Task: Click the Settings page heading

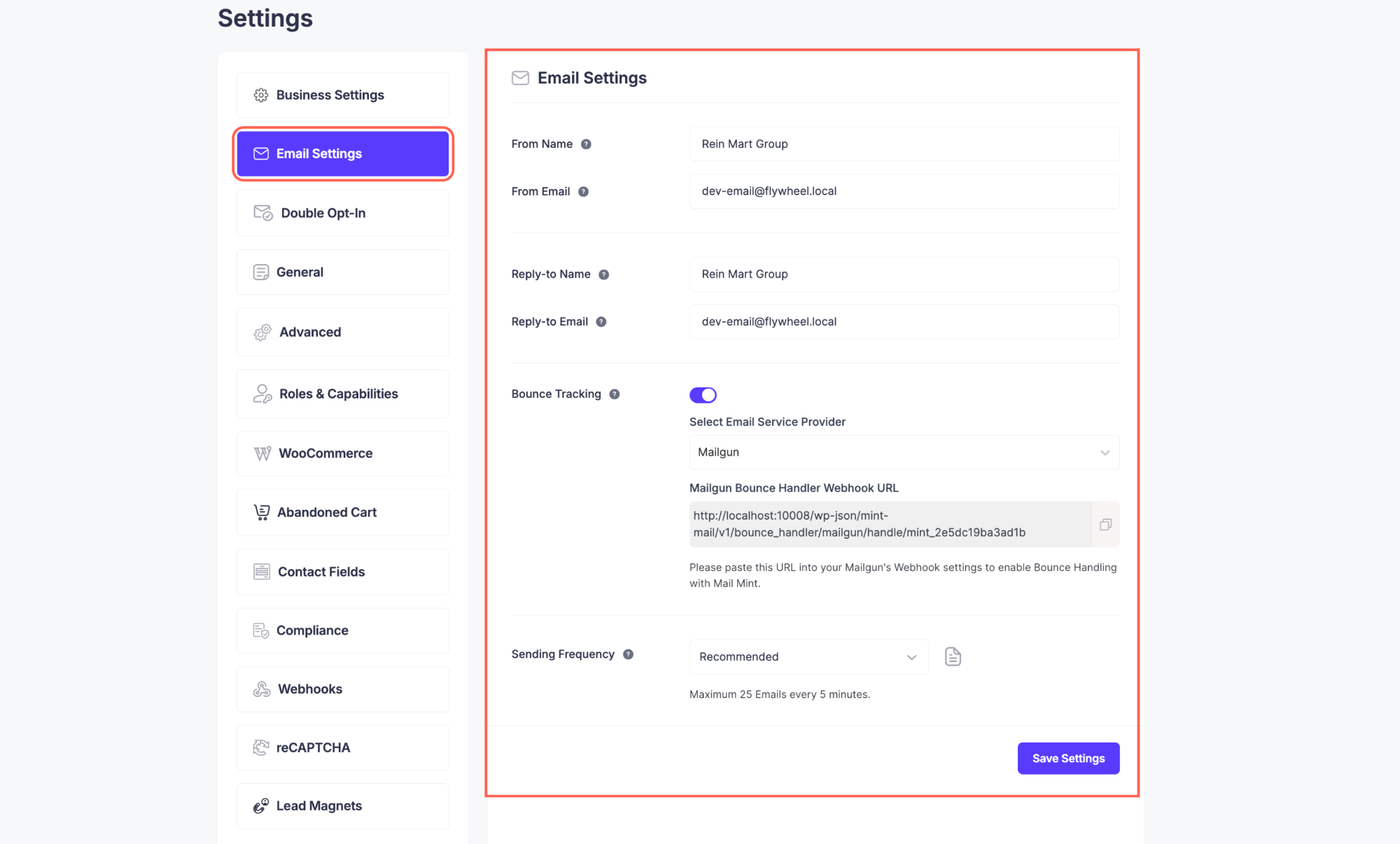Action: tap(265, 18)
